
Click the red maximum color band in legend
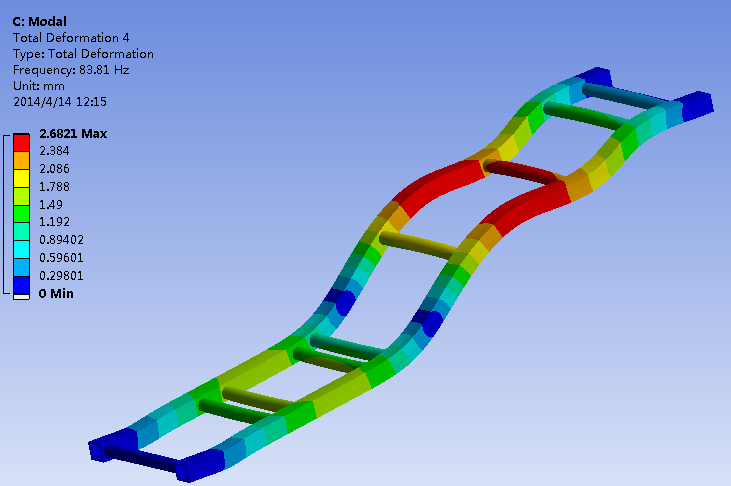[x=21, y=143]
